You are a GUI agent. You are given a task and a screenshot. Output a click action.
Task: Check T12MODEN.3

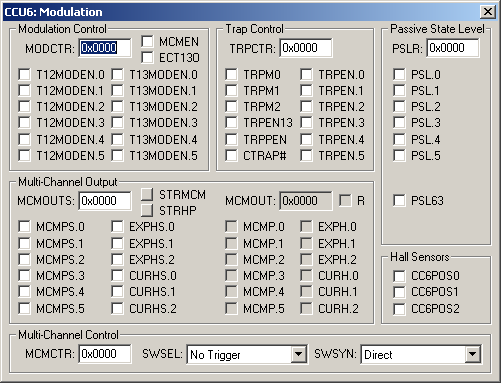pos(24,123)
